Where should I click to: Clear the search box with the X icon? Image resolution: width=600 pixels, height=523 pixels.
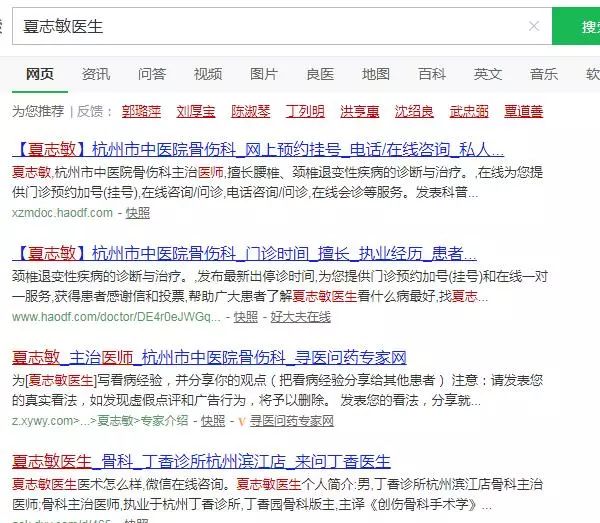[x=534, y=26]
